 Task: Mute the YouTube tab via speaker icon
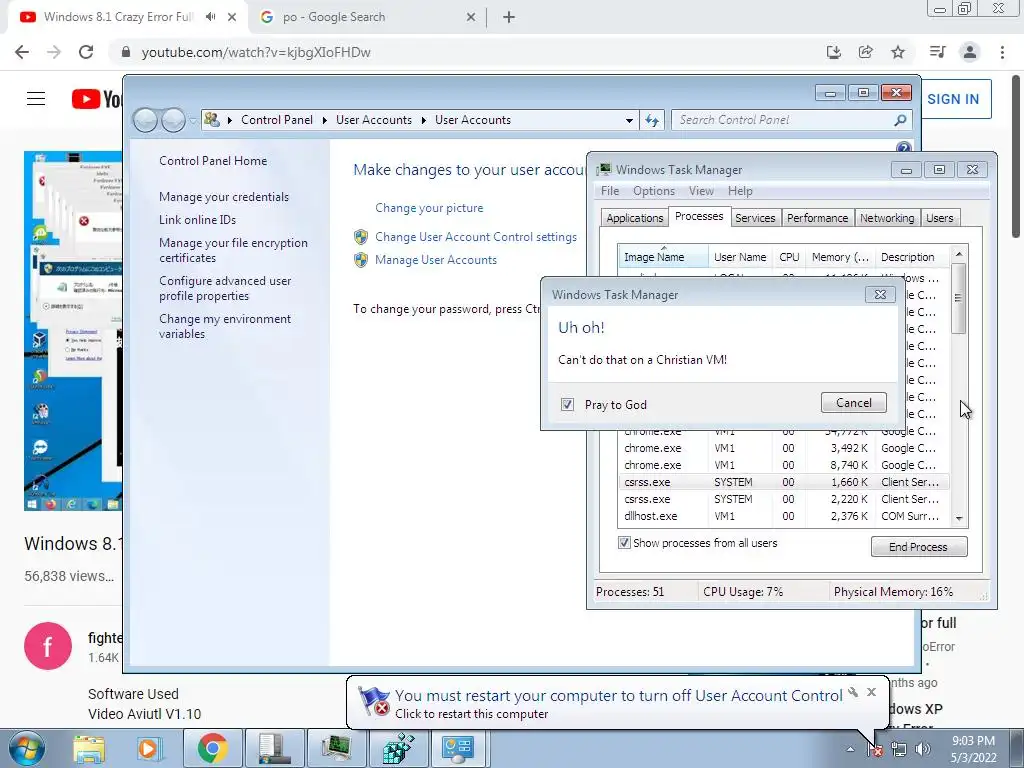(210, 17)
